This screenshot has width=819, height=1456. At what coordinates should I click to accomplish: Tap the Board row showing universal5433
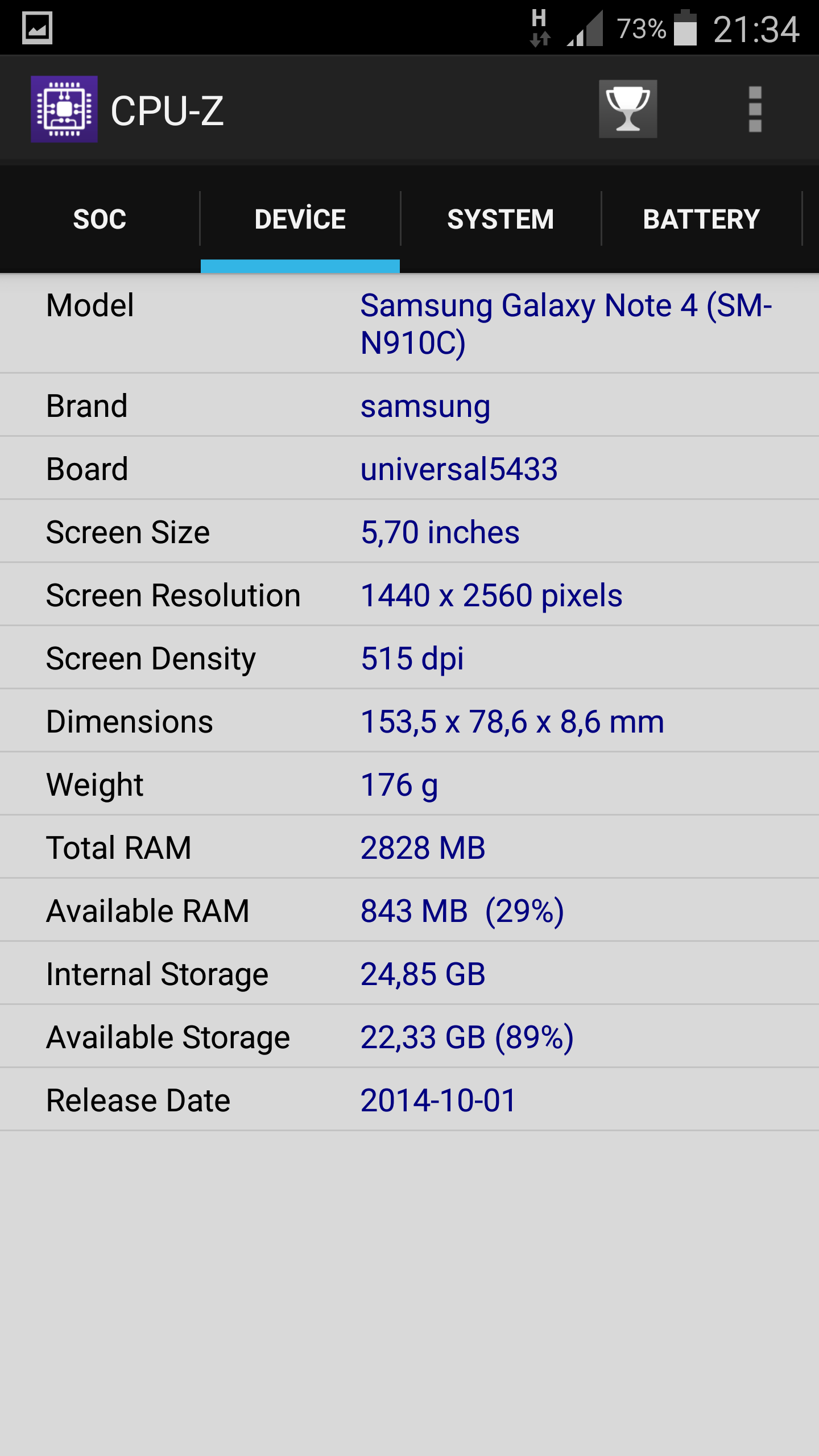point(409,469)
